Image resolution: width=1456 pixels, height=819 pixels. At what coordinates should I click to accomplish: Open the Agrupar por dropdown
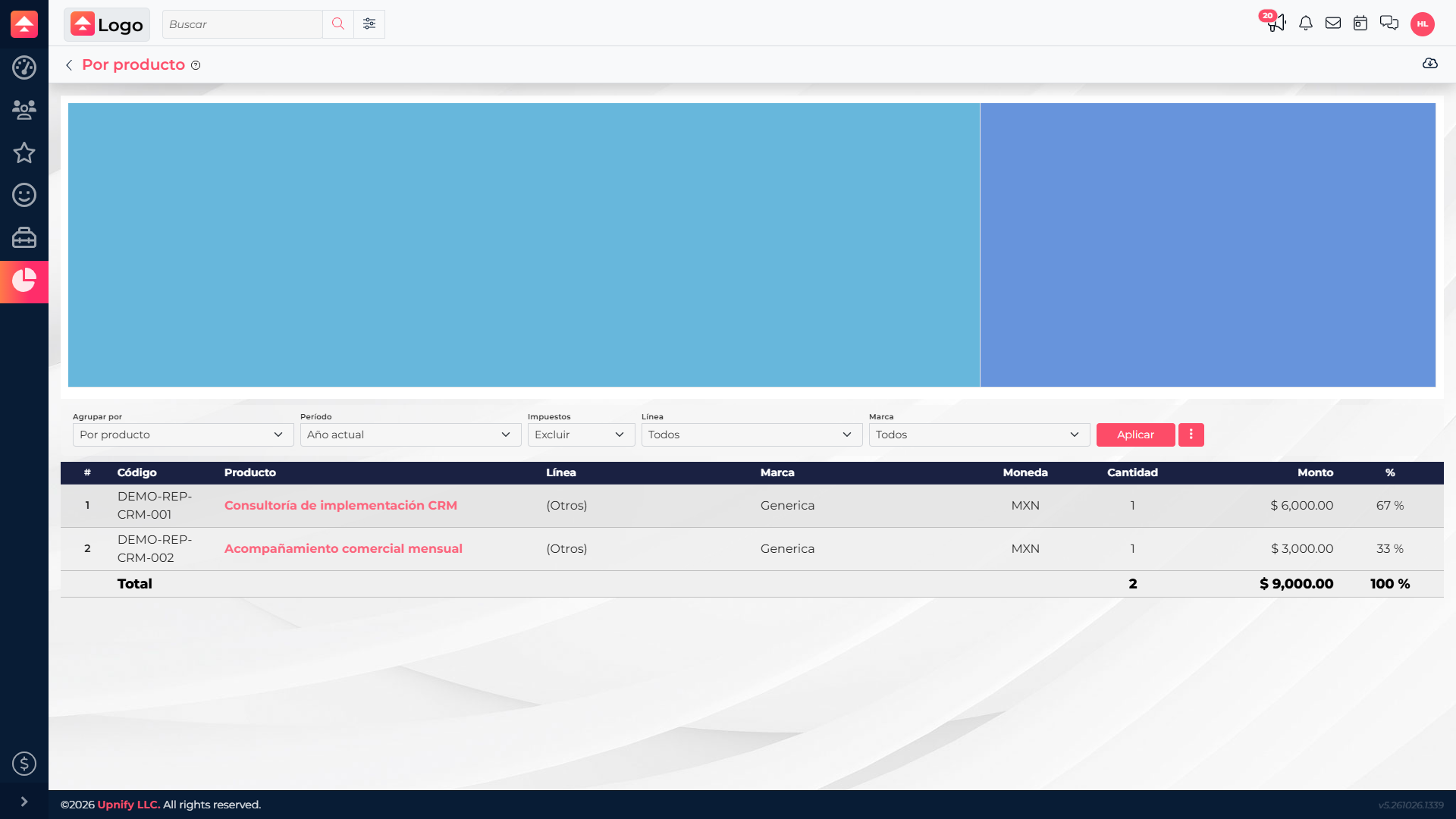point(183,435)
